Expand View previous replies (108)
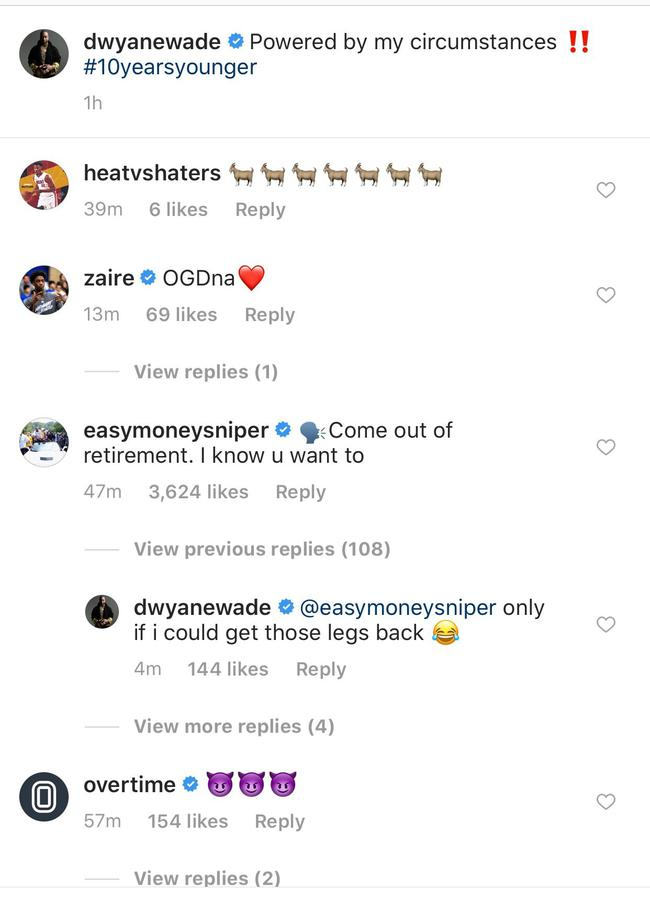The width and height of the screenshot is (650, 903). (261, 549)
